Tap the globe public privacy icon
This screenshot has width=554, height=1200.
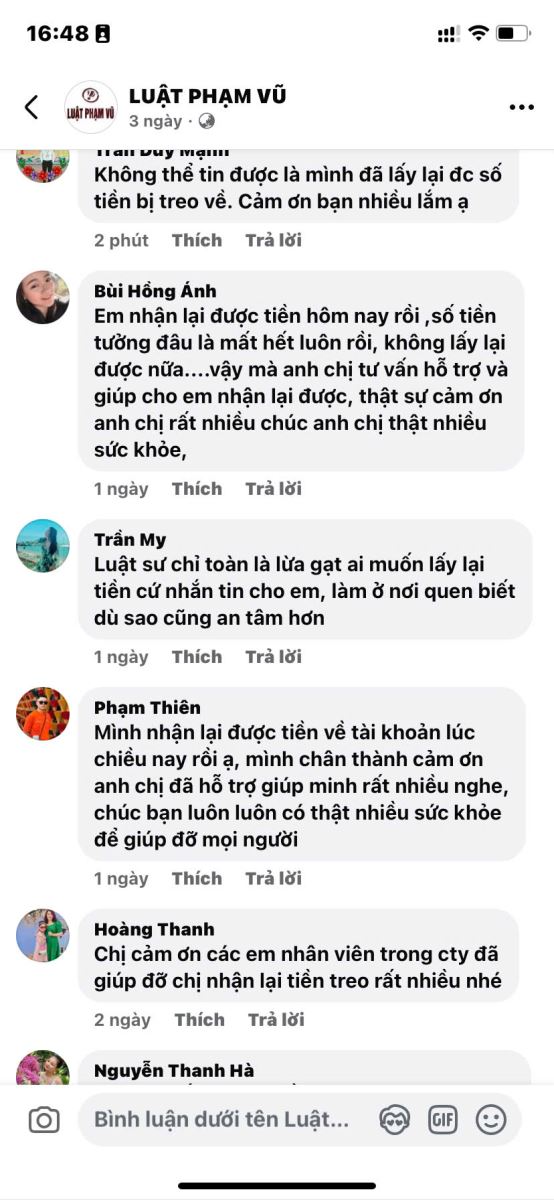pos(207,121)
